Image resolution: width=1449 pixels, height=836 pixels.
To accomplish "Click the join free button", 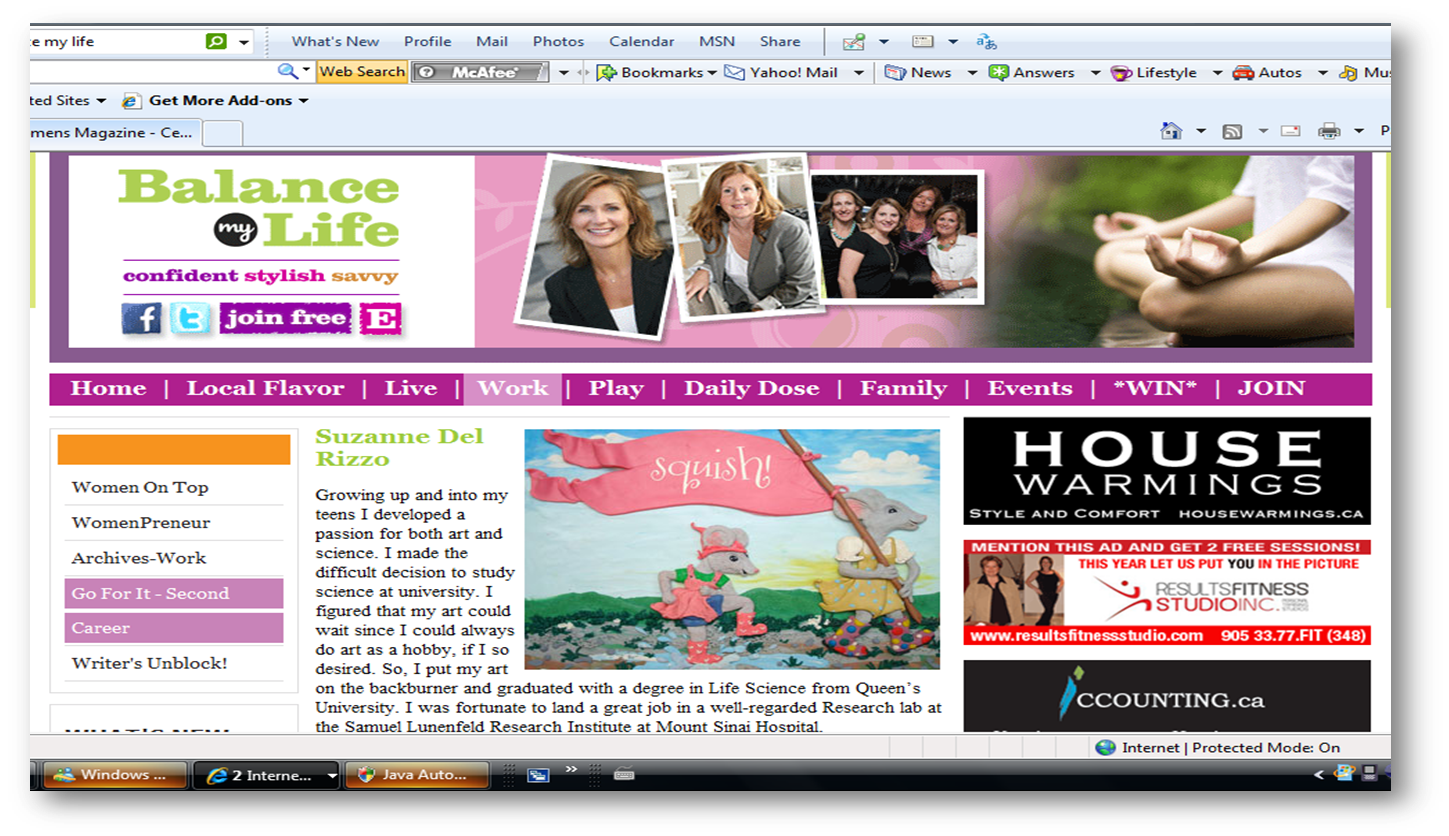I will click(x=286, y=319).
